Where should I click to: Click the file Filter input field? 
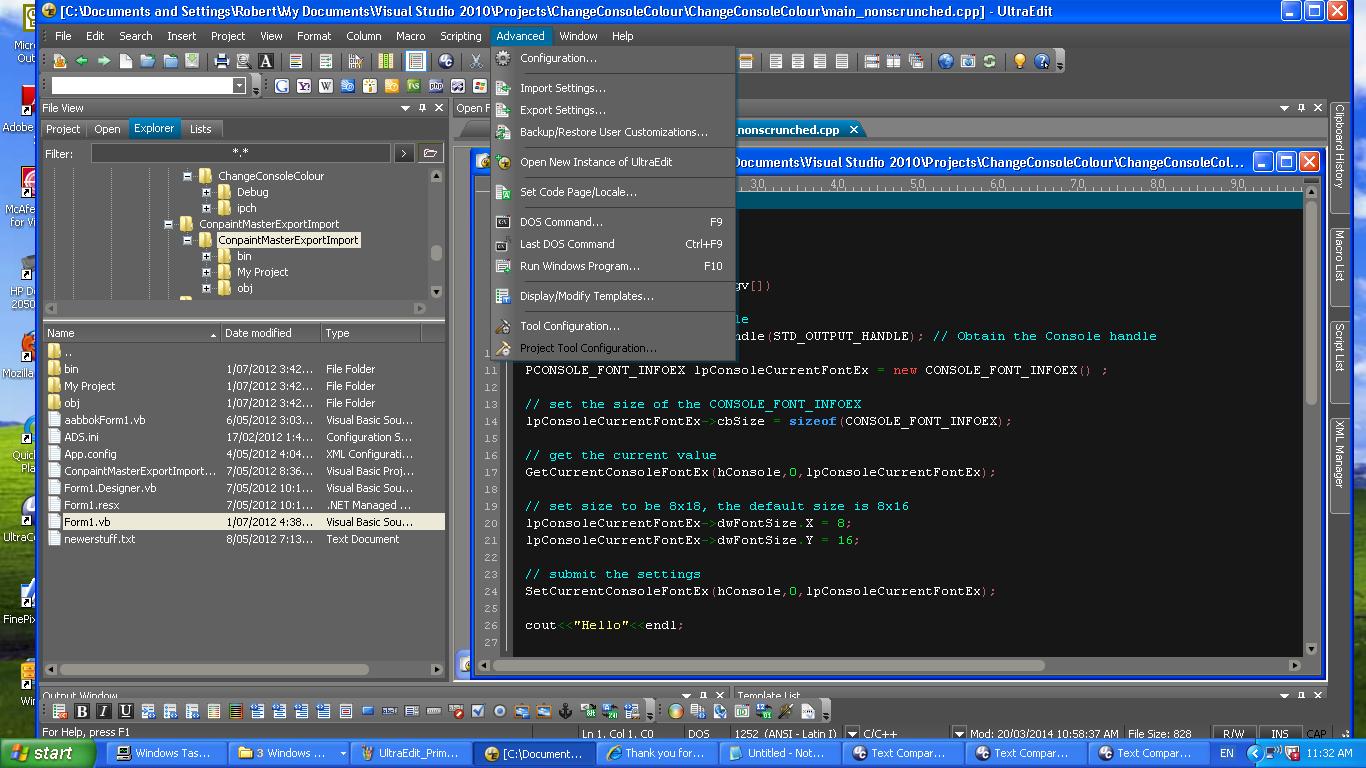tap(240, 153)
